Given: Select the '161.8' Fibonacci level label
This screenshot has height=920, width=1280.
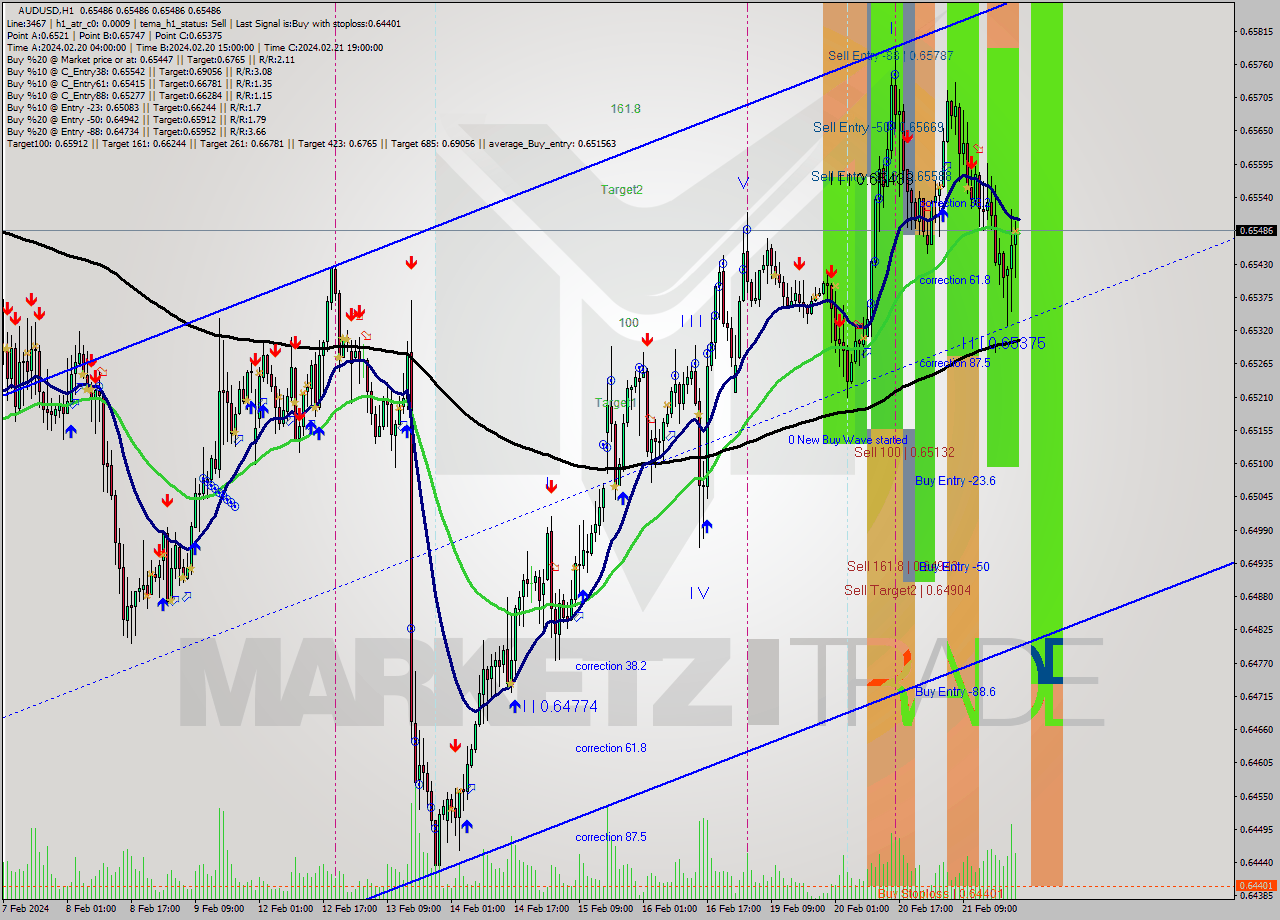Looking at the screenshot, I should coord(626,109).
